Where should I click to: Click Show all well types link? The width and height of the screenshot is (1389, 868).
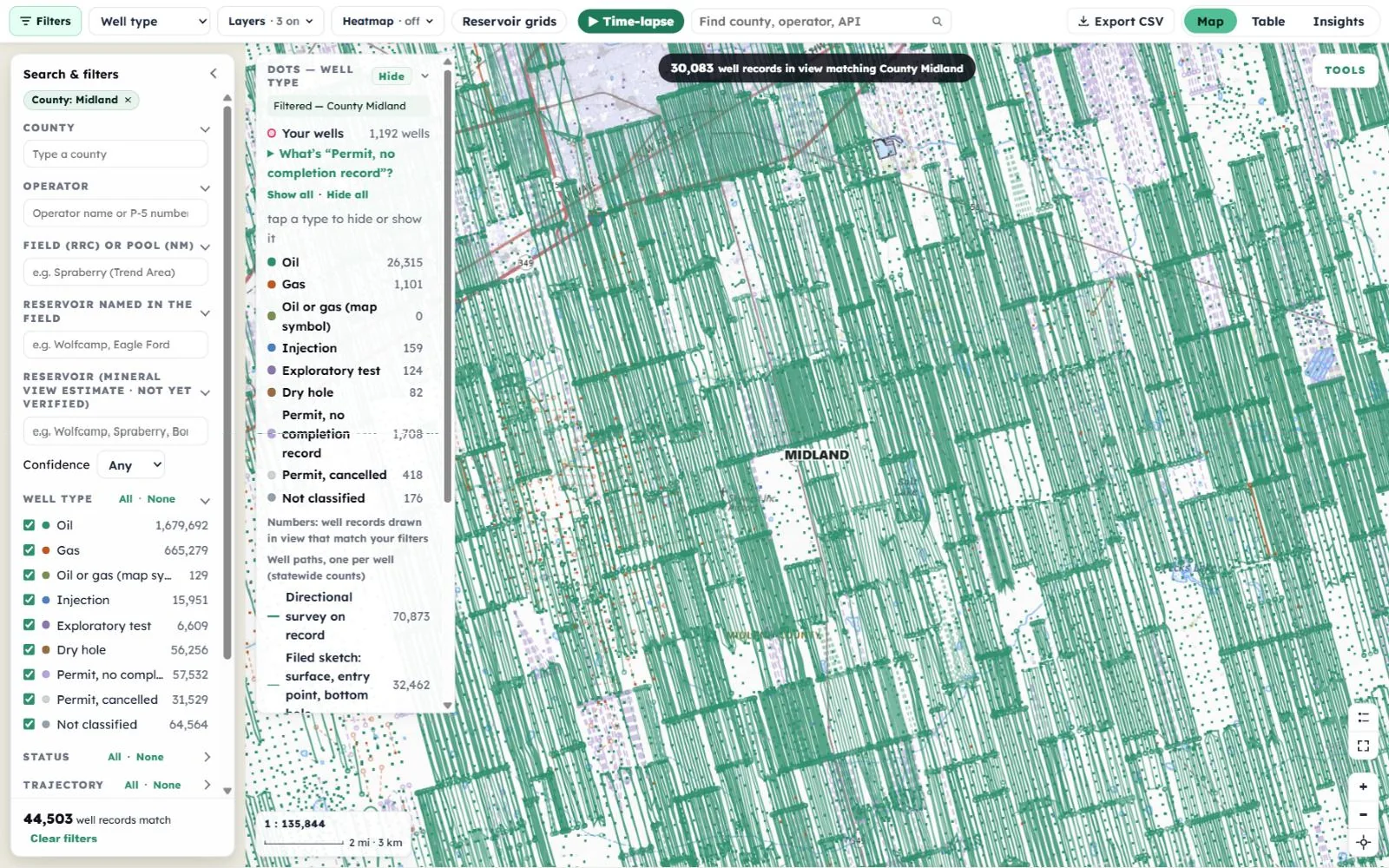tap(290, 194)
